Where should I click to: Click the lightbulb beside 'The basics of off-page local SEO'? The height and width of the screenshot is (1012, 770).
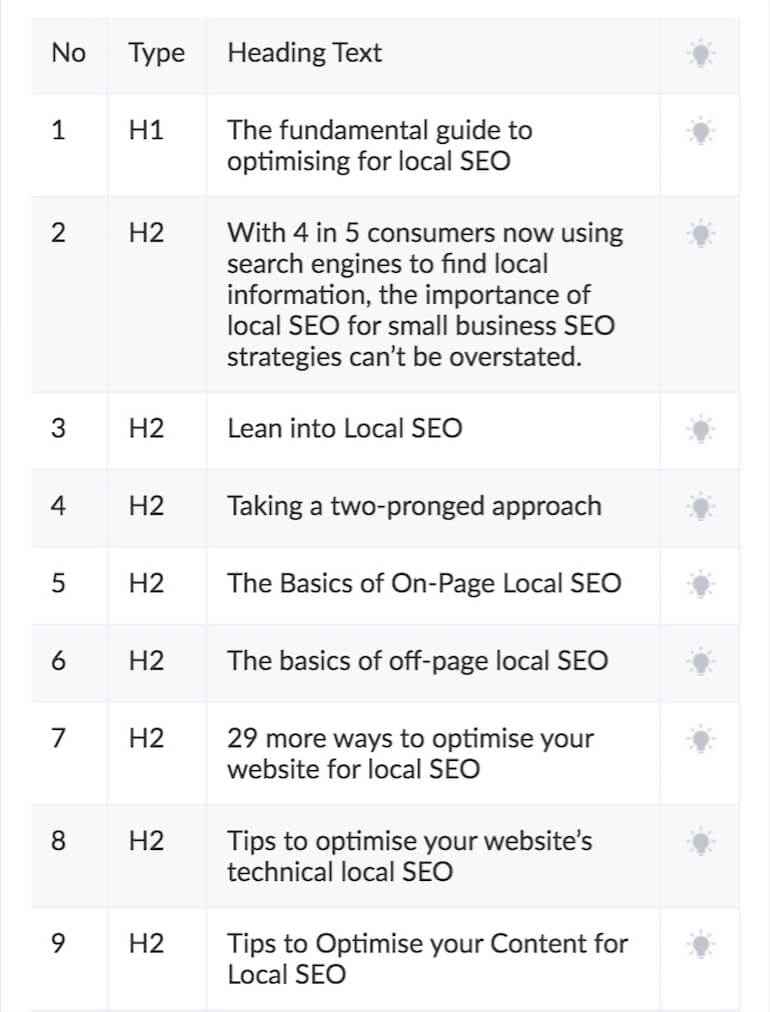coord(701,663)
